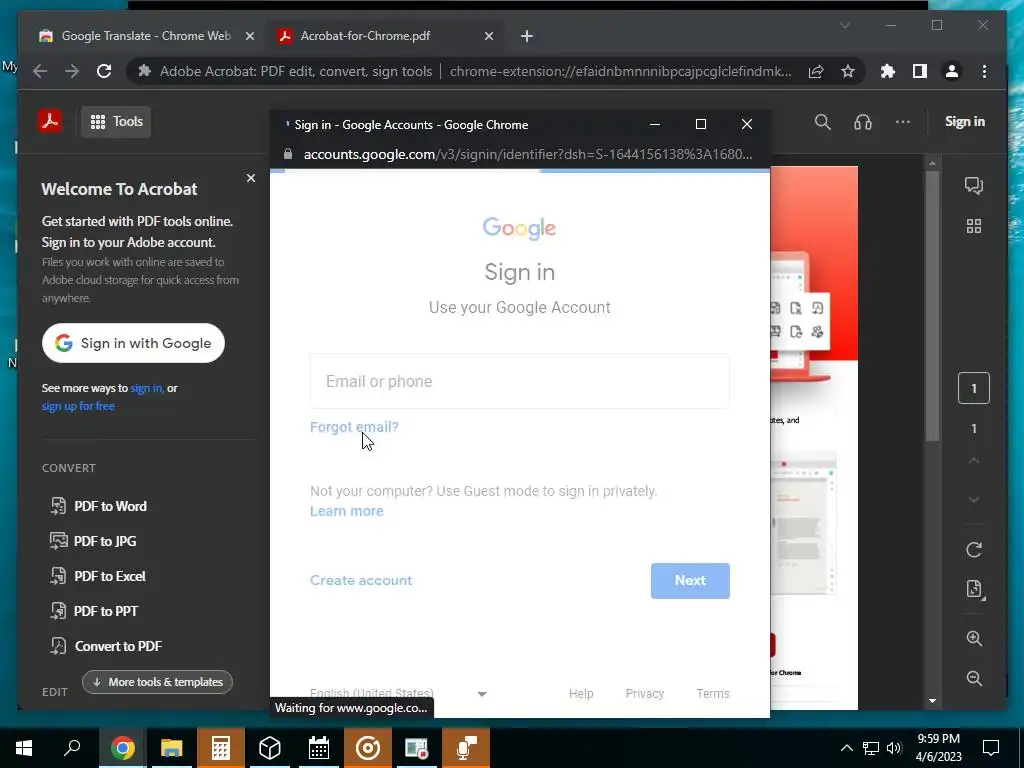1024x768 pixels.
Task: Open the Calculator taskbar icon
Action: coord(220,748)
